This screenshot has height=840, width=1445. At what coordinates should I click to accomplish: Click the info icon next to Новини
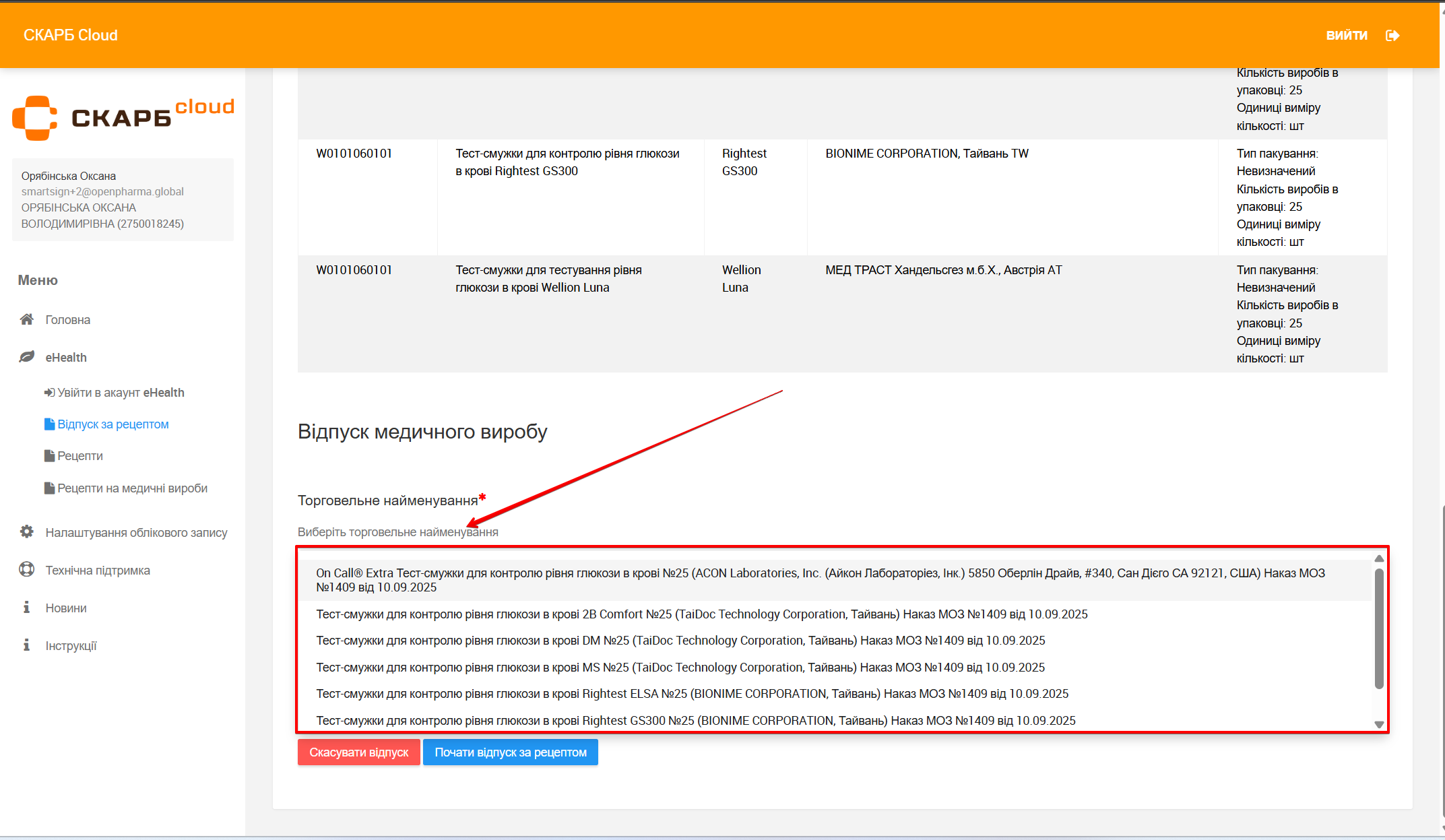(26, 608)
